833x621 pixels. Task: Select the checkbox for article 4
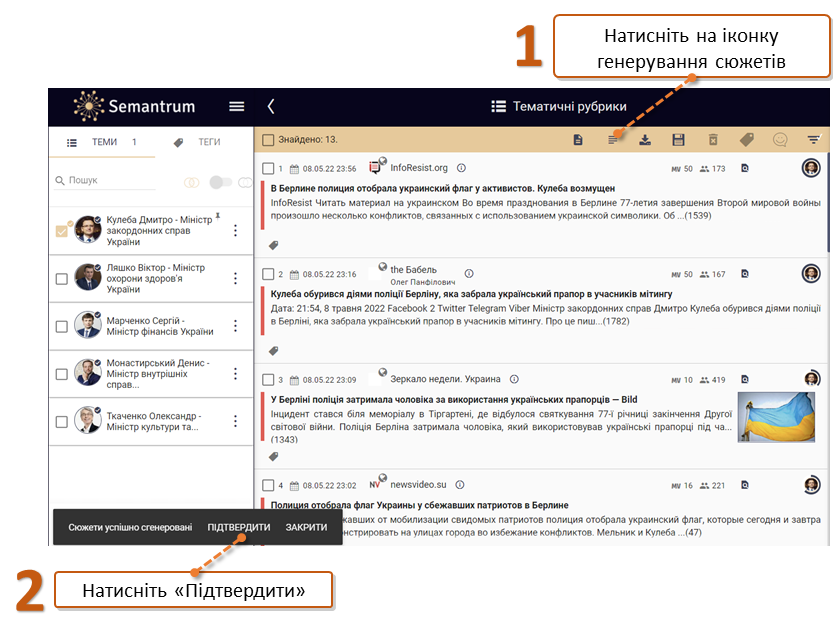[268, 485]
